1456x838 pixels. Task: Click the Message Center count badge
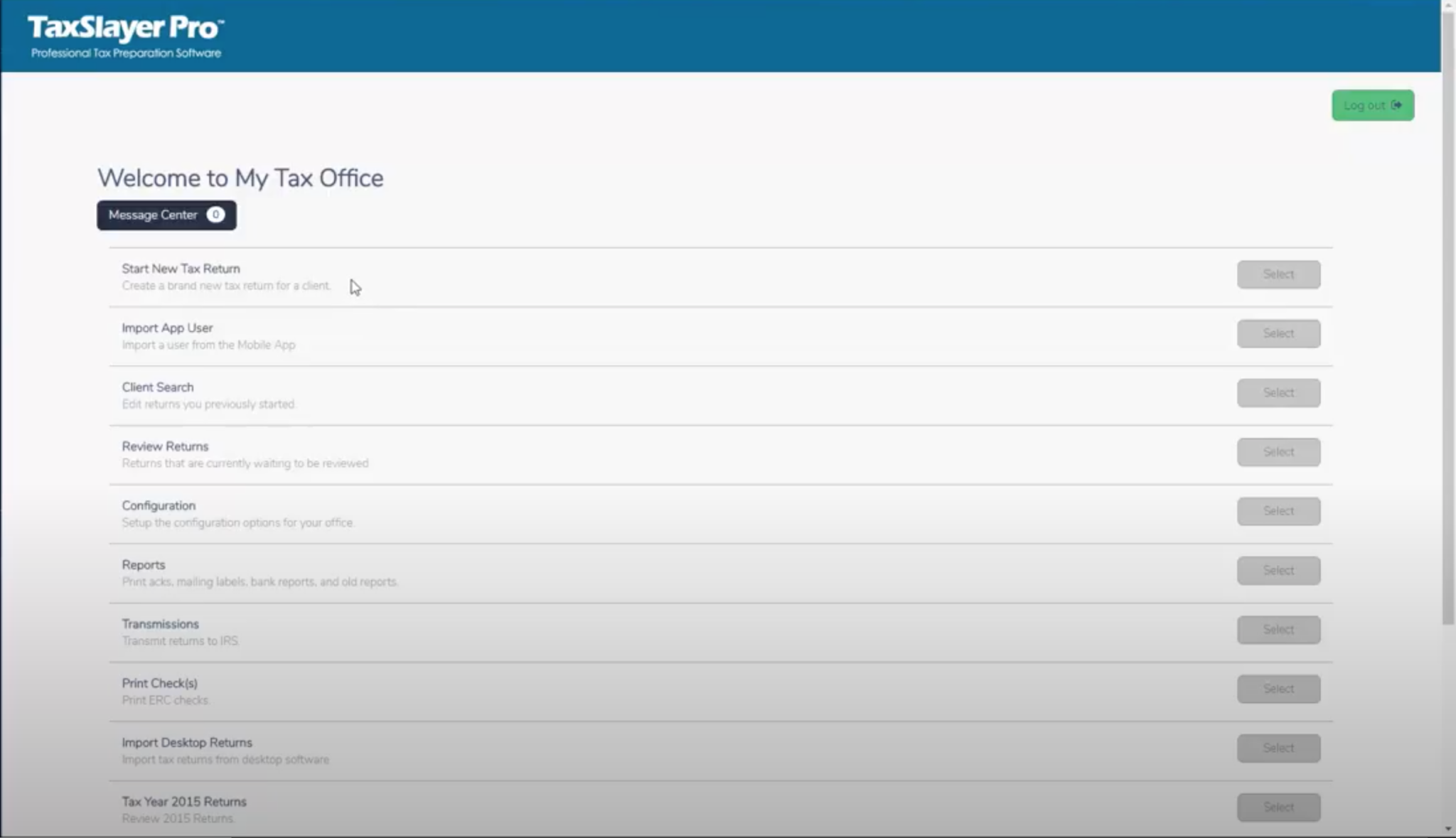[215, 215]
